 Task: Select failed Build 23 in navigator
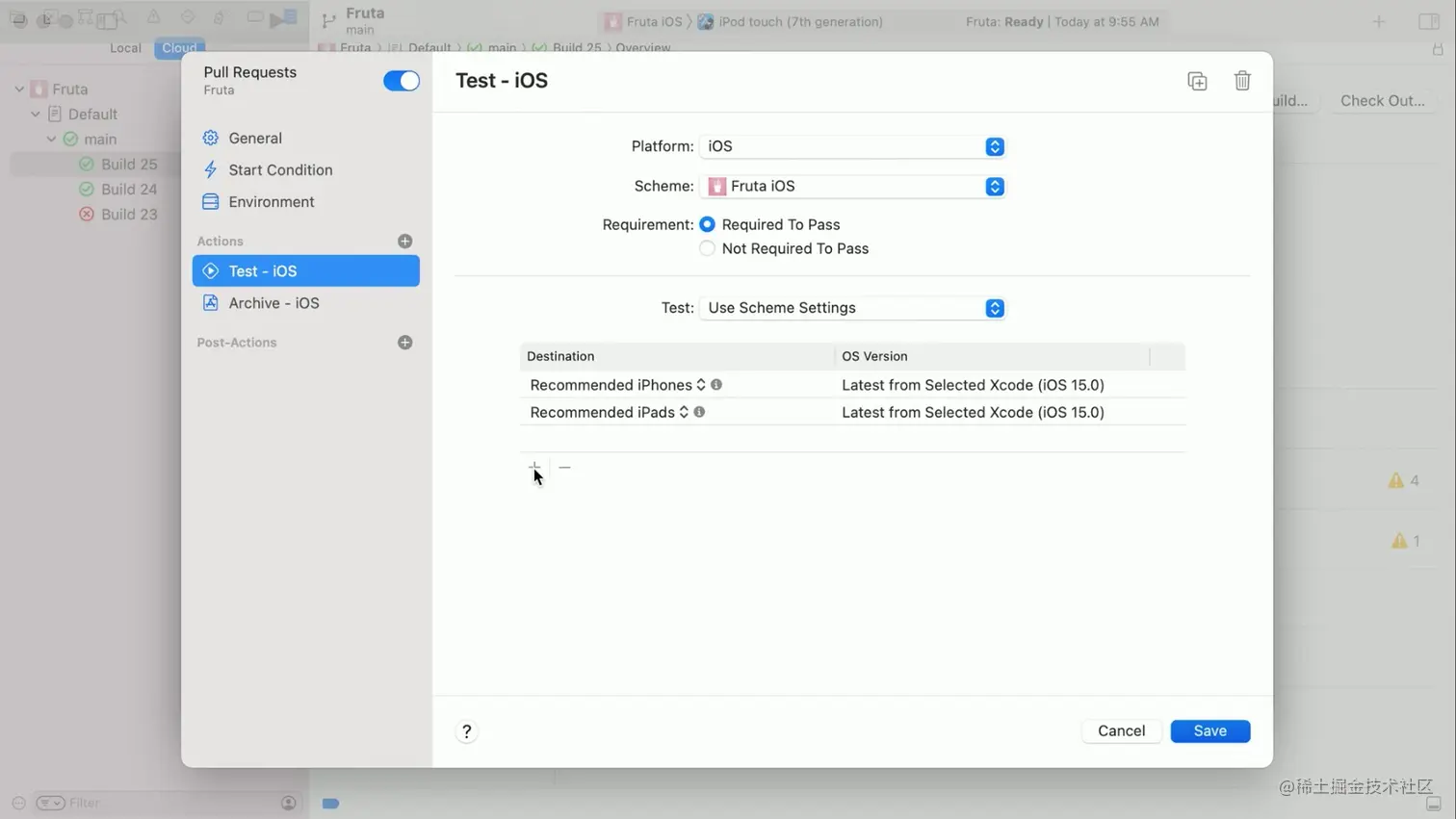point(129,214)
